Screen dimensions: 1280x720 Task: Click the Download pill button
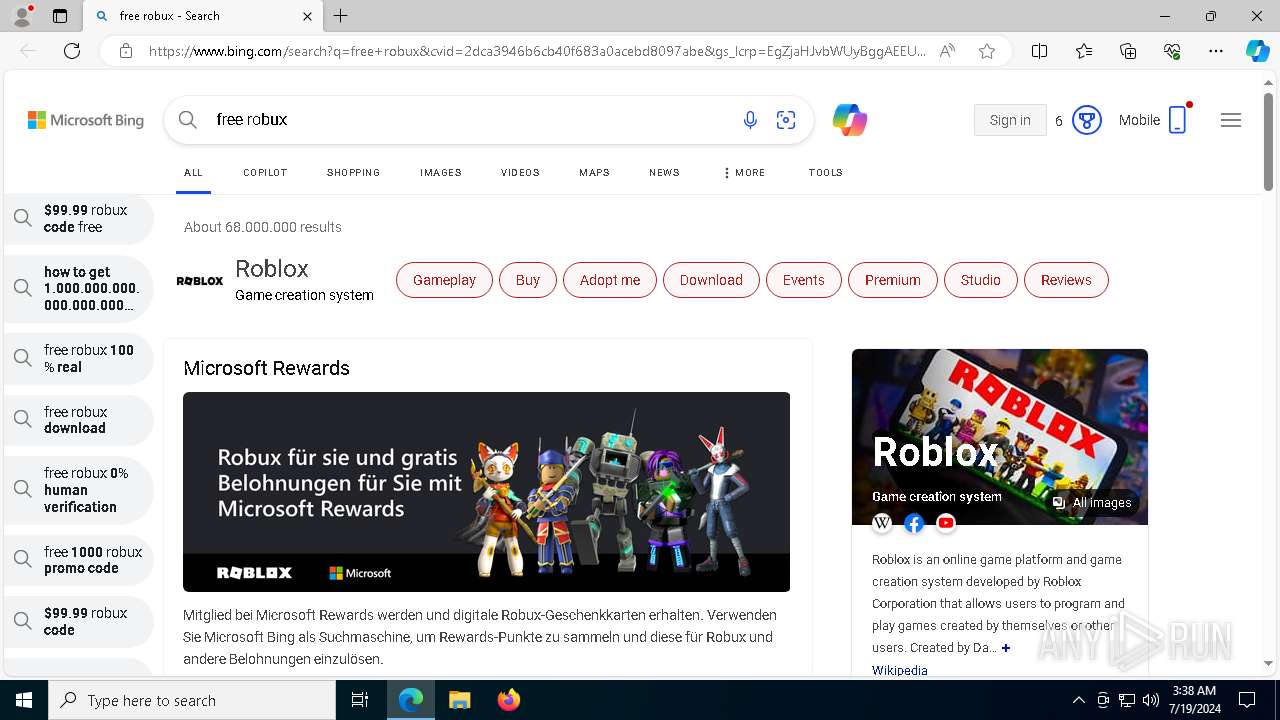[x=711, y=280]
